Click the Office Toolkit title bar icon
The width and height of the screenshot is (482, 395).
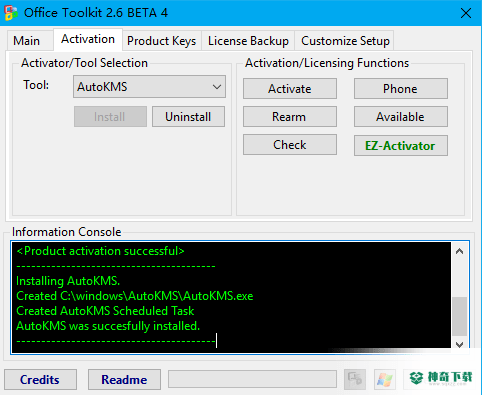11,13
